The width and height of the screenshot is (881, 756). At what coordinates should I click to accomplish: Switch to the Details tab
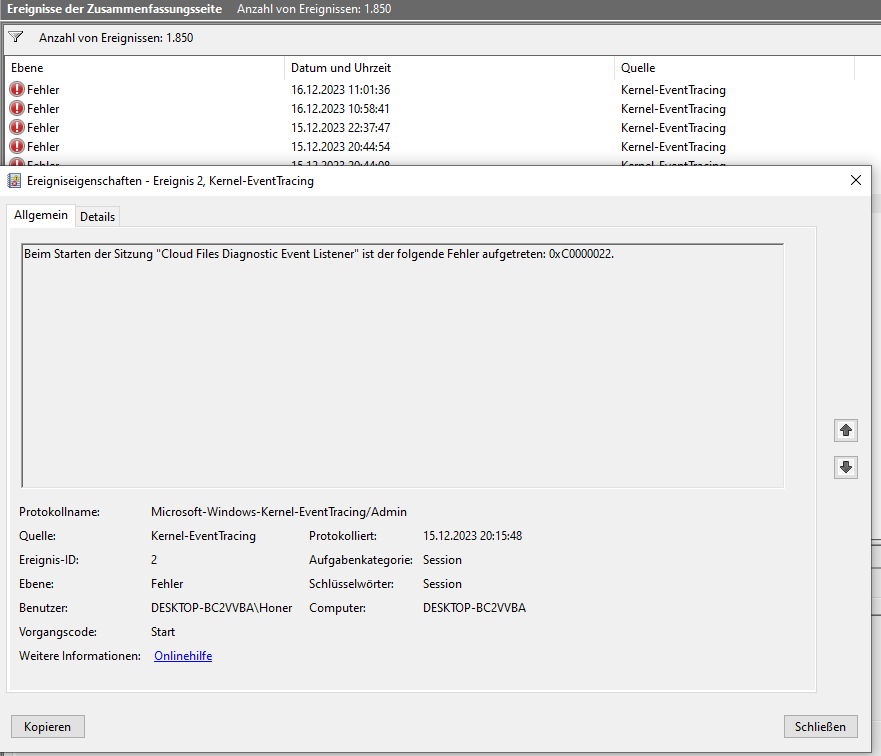[97, 217]
